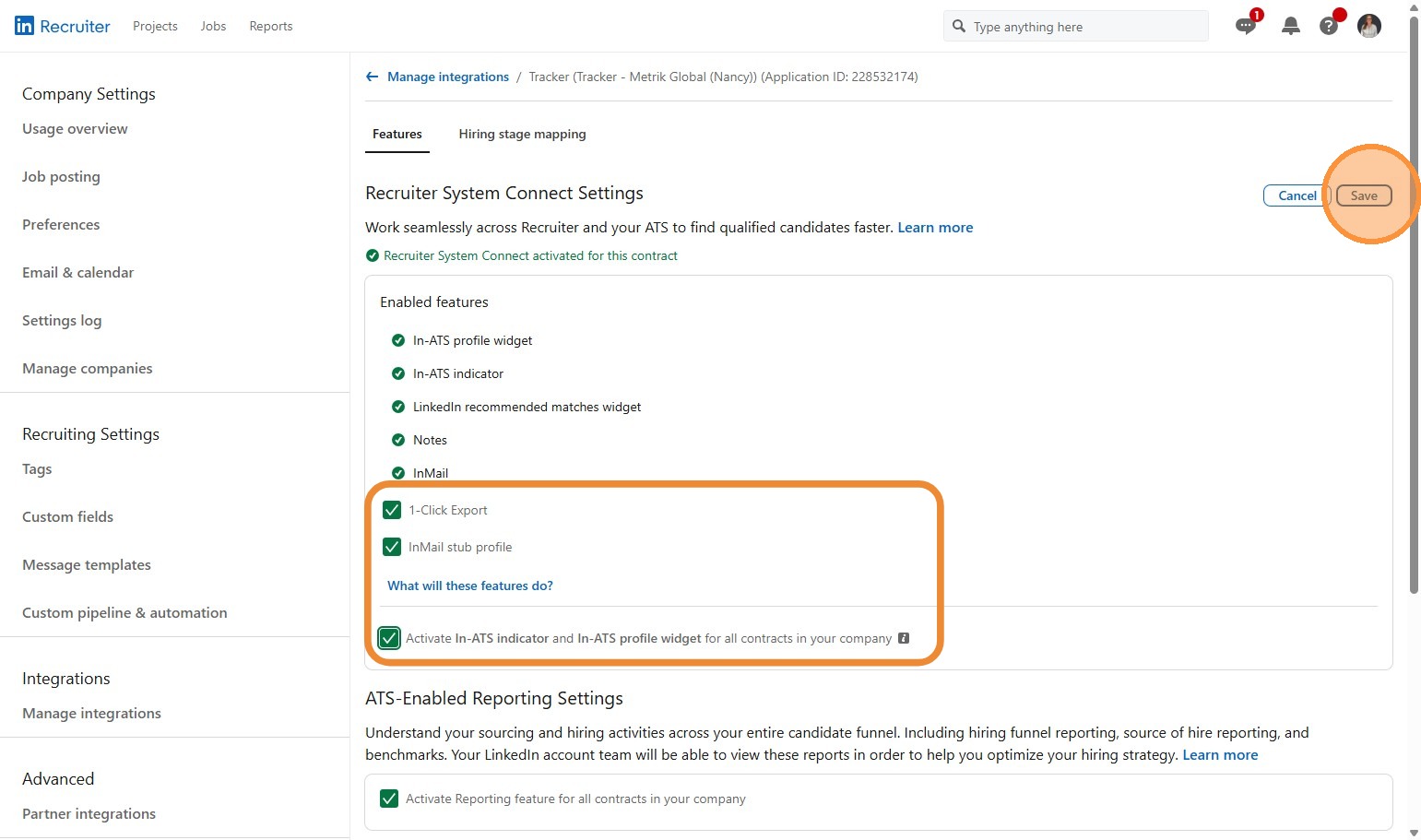This screenshot has height=840, width=1421.
Task: Click info icon next to company contracts option
Action: (x=904, y=638)
